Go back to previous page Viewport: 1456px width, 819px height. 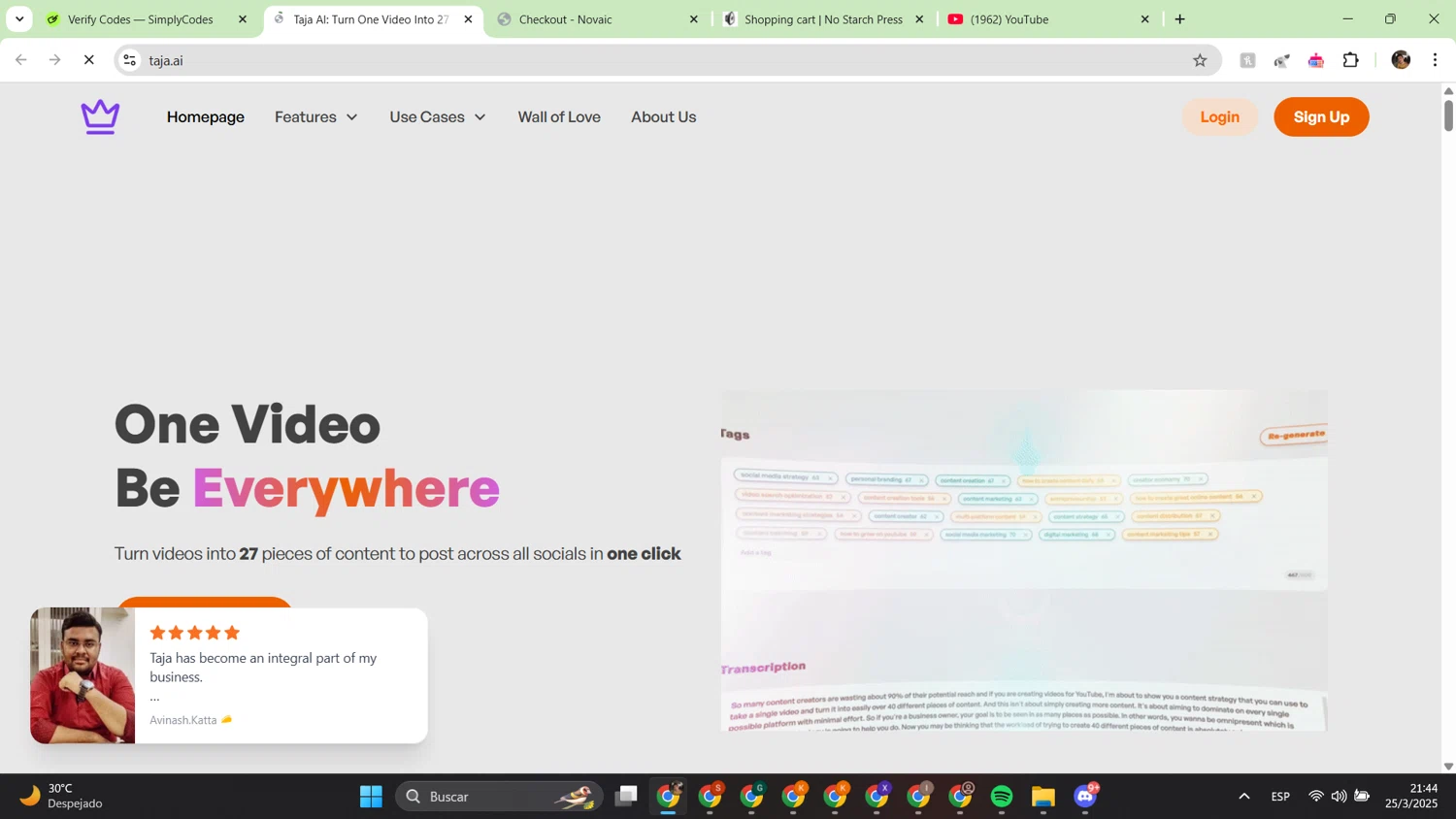point(21,60)
